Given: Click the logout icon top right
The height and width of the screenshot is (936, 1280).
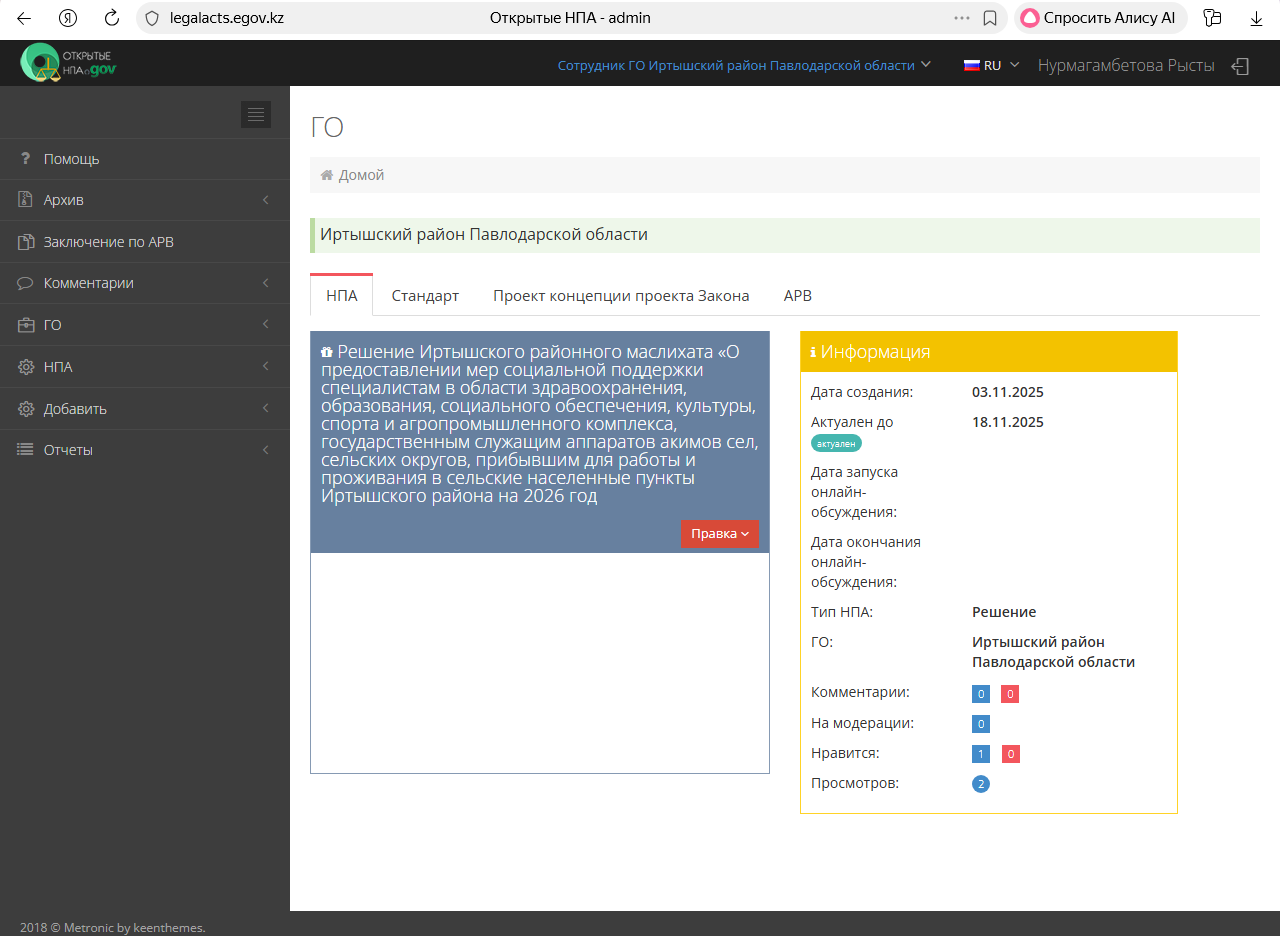Looking at the screenshot, I should (x=1240, y=65).
